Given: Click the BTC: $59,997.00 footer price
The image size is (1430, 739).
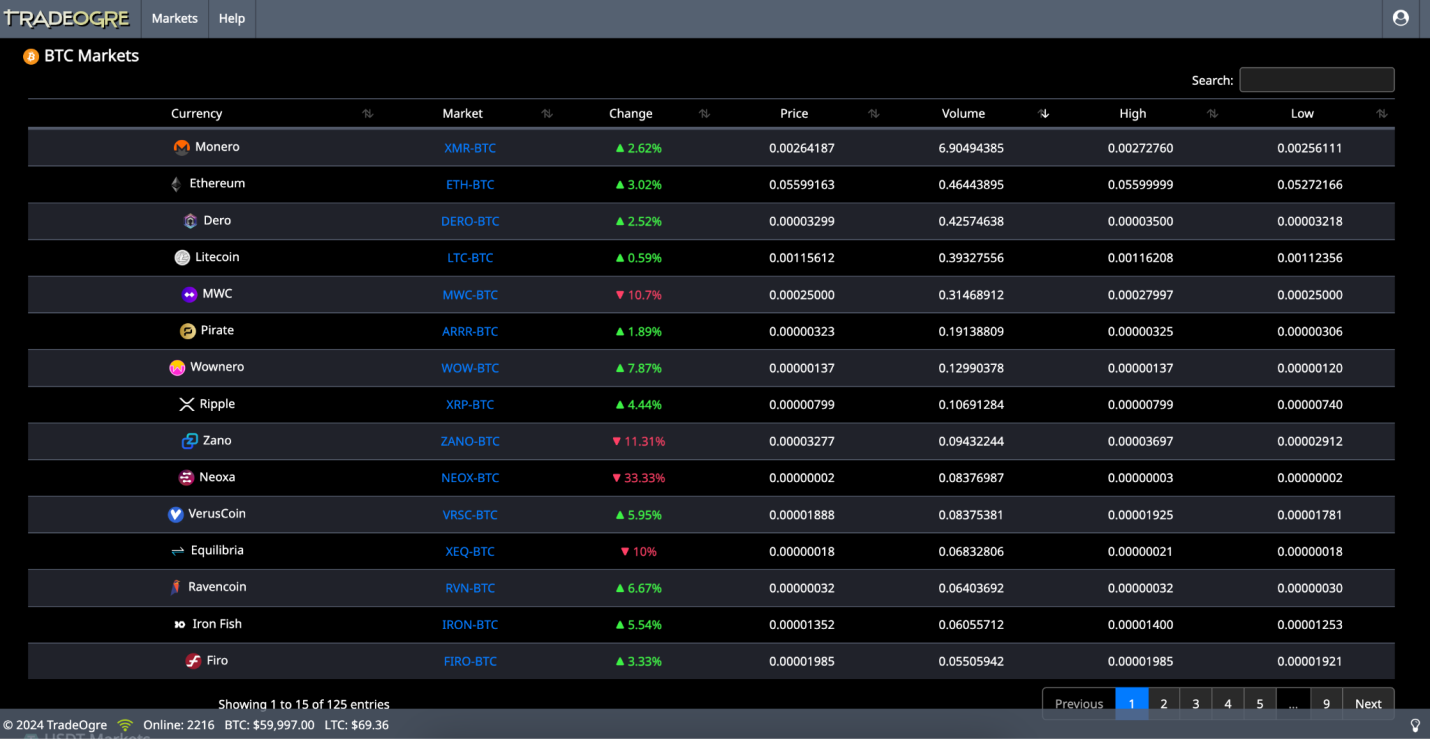Looking at the screenshot, I should (269, 725).
